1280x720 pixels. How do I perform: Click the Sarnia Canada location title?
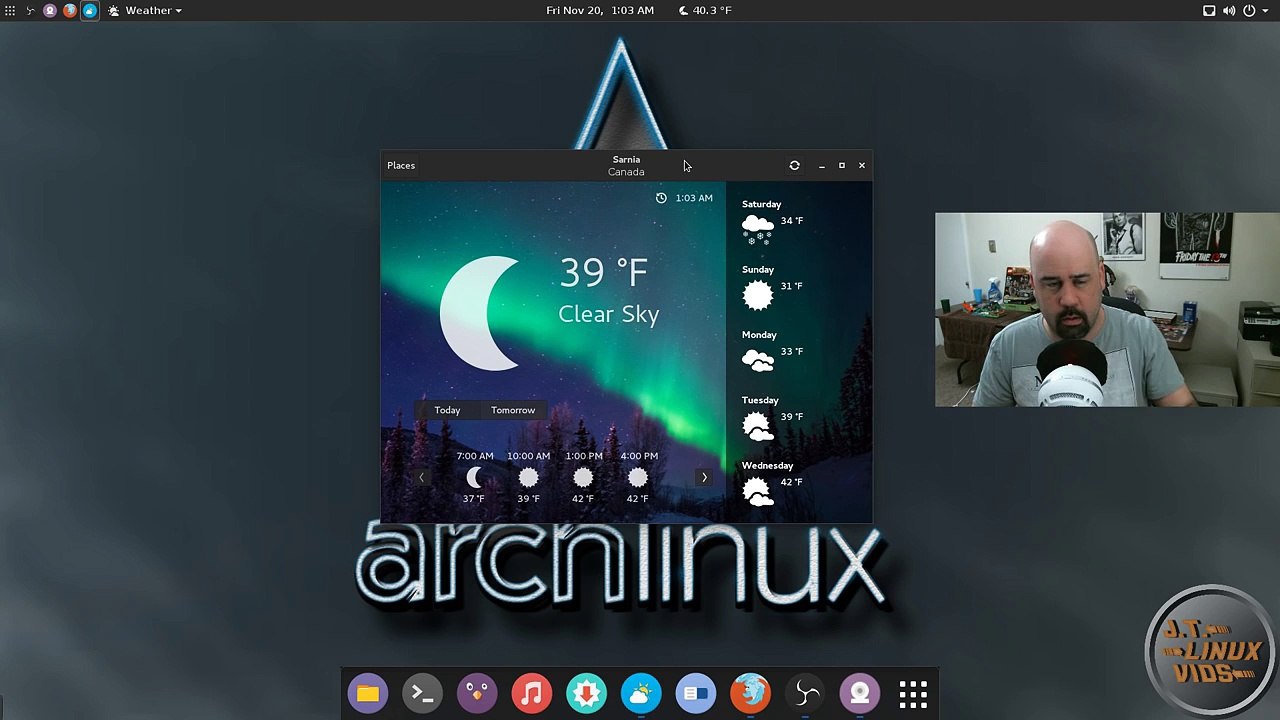626,165
